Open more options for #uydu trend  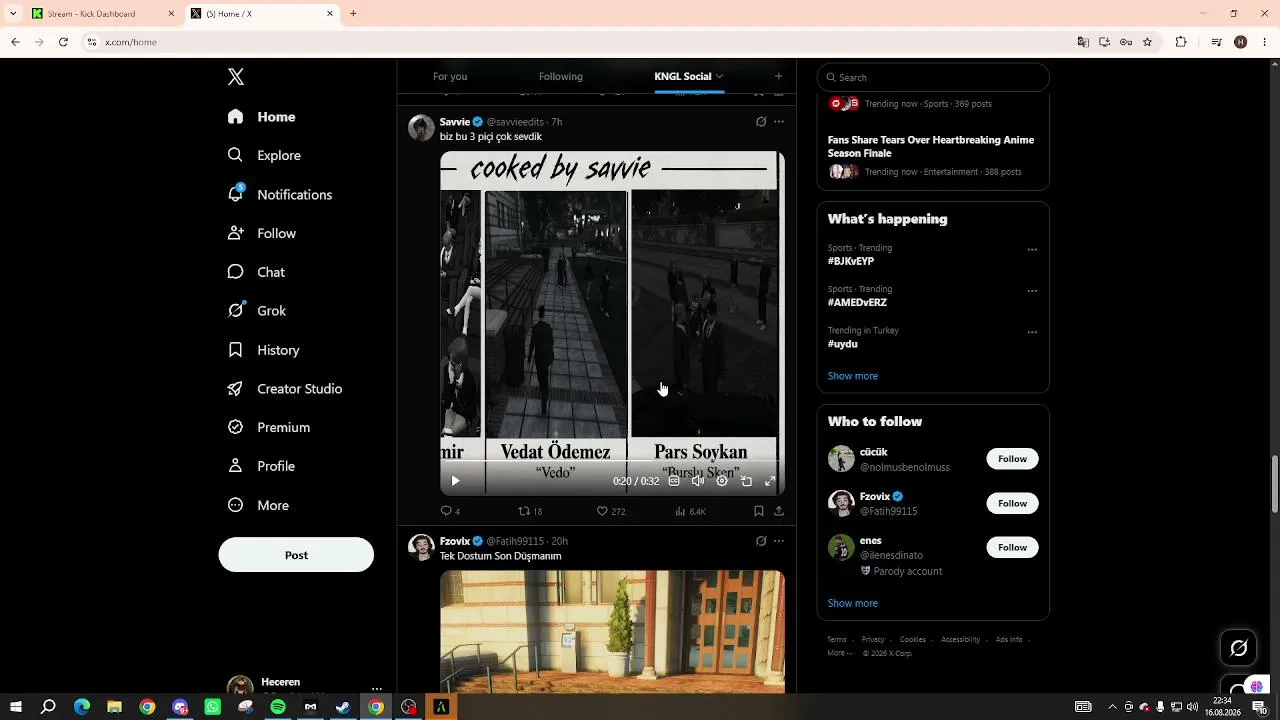pos(1032,332)
